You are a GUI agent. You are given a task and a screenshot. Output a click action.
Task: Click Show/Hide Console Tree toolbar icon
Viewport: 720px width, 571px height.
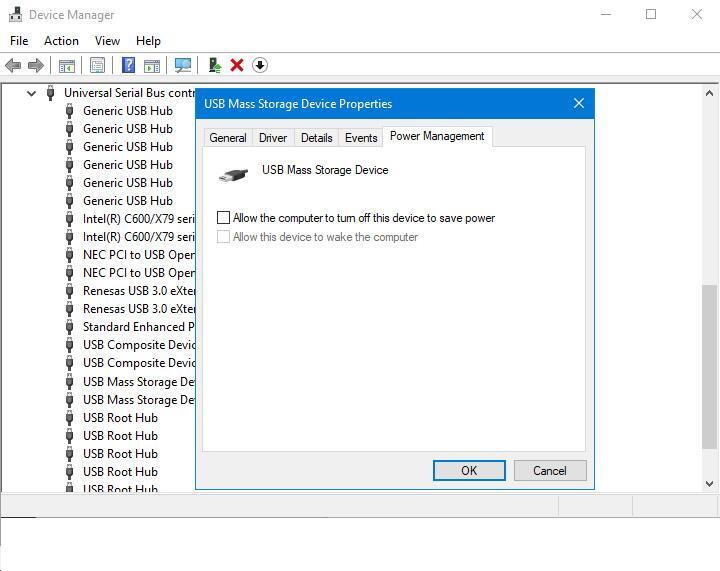click(67, 66)
